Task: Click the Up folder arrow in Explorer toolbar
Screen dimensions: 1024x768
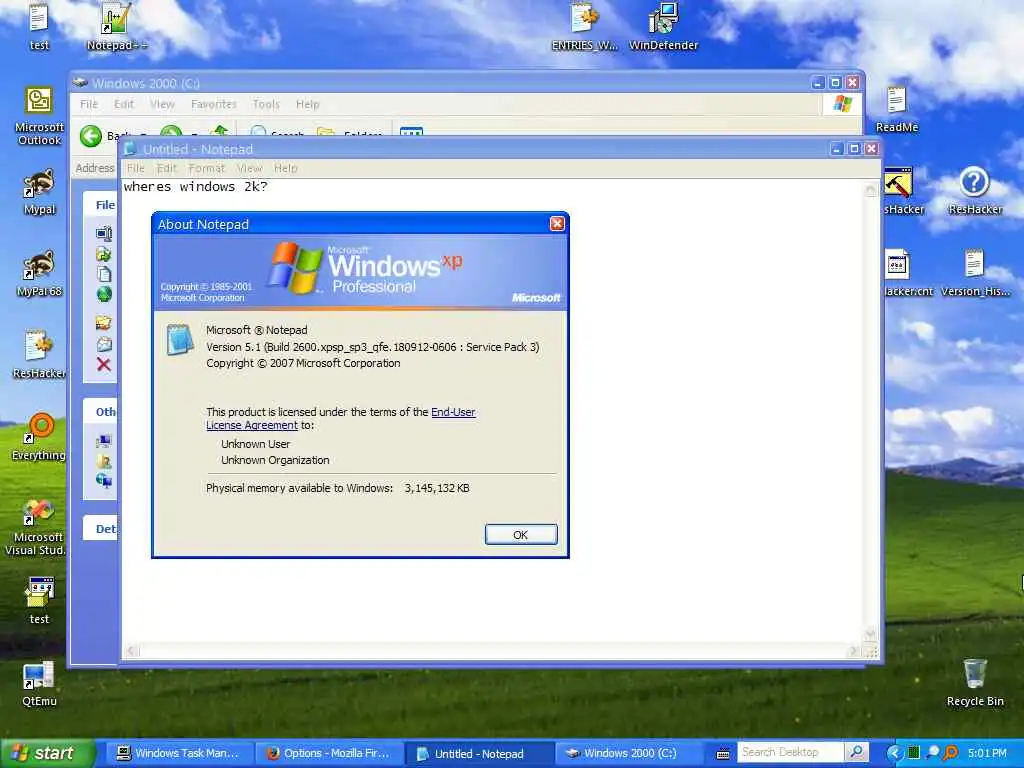Action: click(x=221, y=132)
